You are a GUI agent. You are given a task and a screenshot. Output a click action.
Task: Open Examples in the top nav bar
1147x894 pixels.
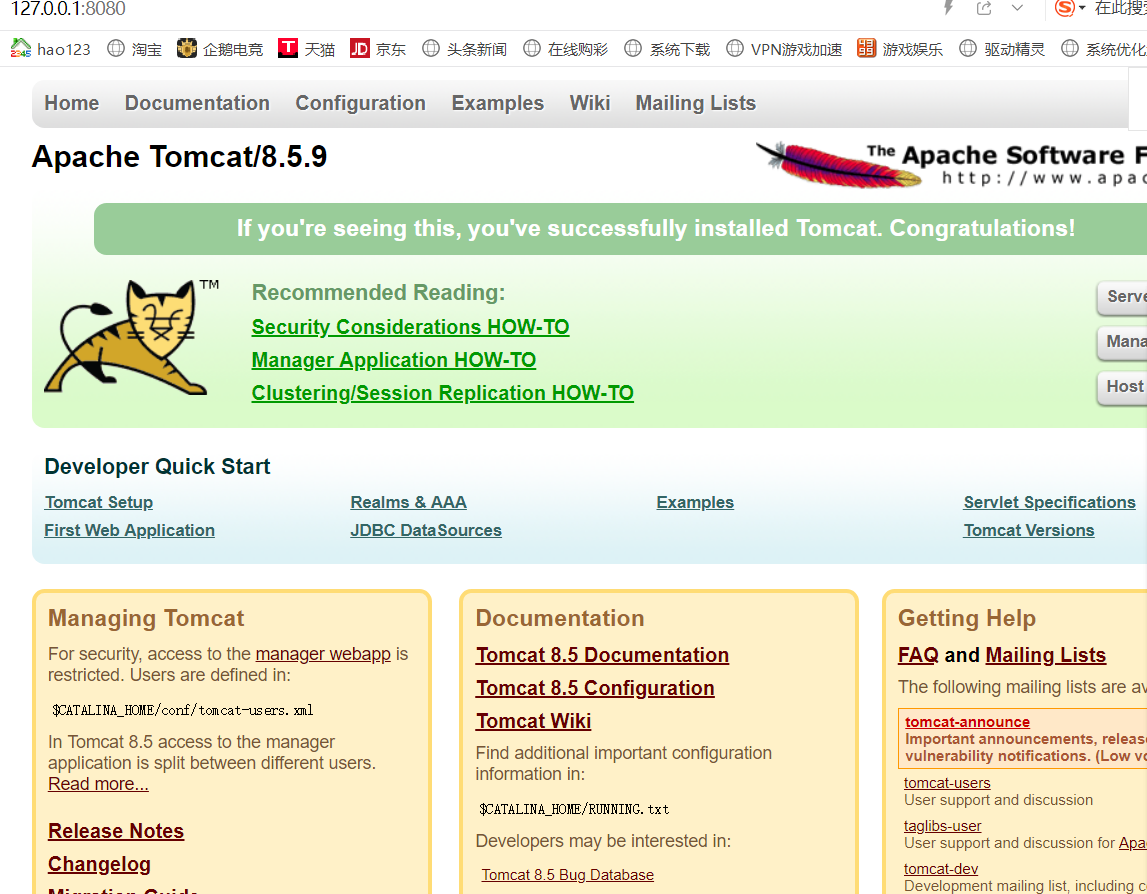(498, 103)
